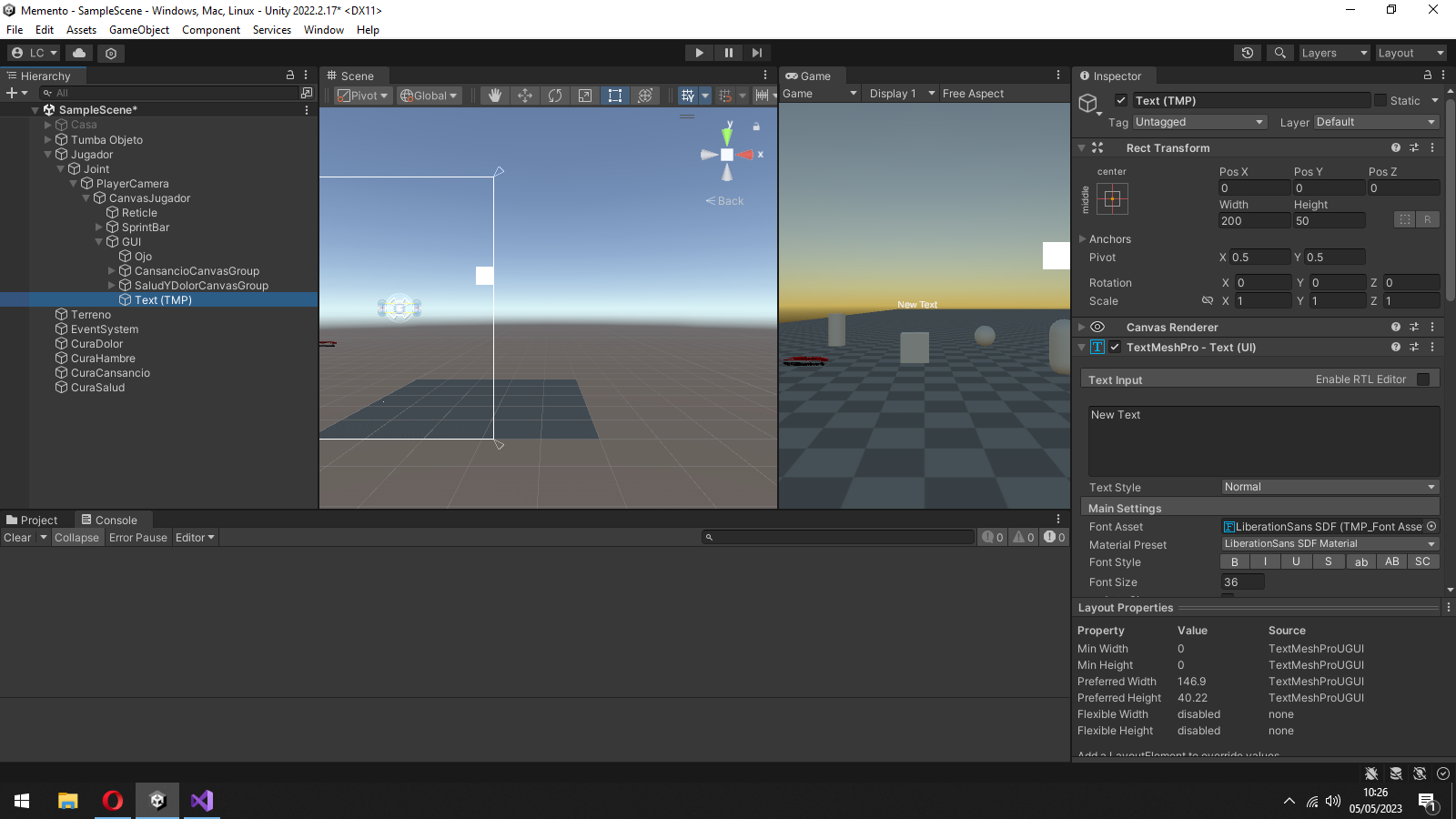Screen dimensions: 1456x819
Task: Uncheck the Text (TMP) active checkbox
Action: point(1121,101)
